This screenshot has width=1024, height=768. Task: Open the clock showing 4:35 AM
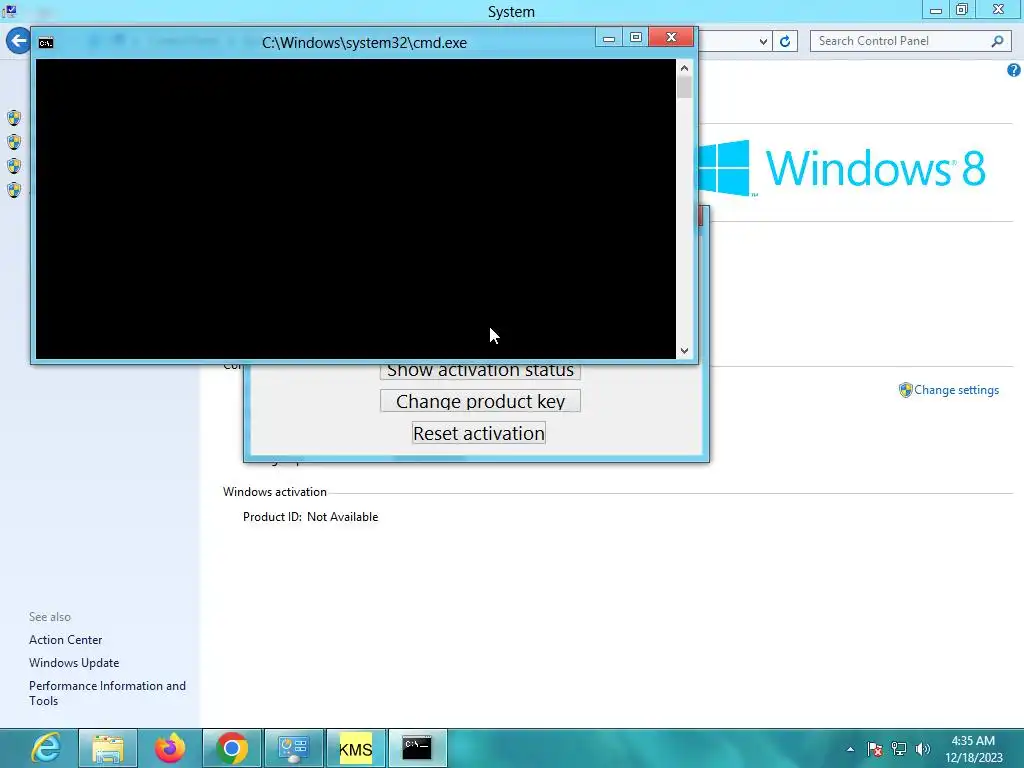click(x=973, y=749)
